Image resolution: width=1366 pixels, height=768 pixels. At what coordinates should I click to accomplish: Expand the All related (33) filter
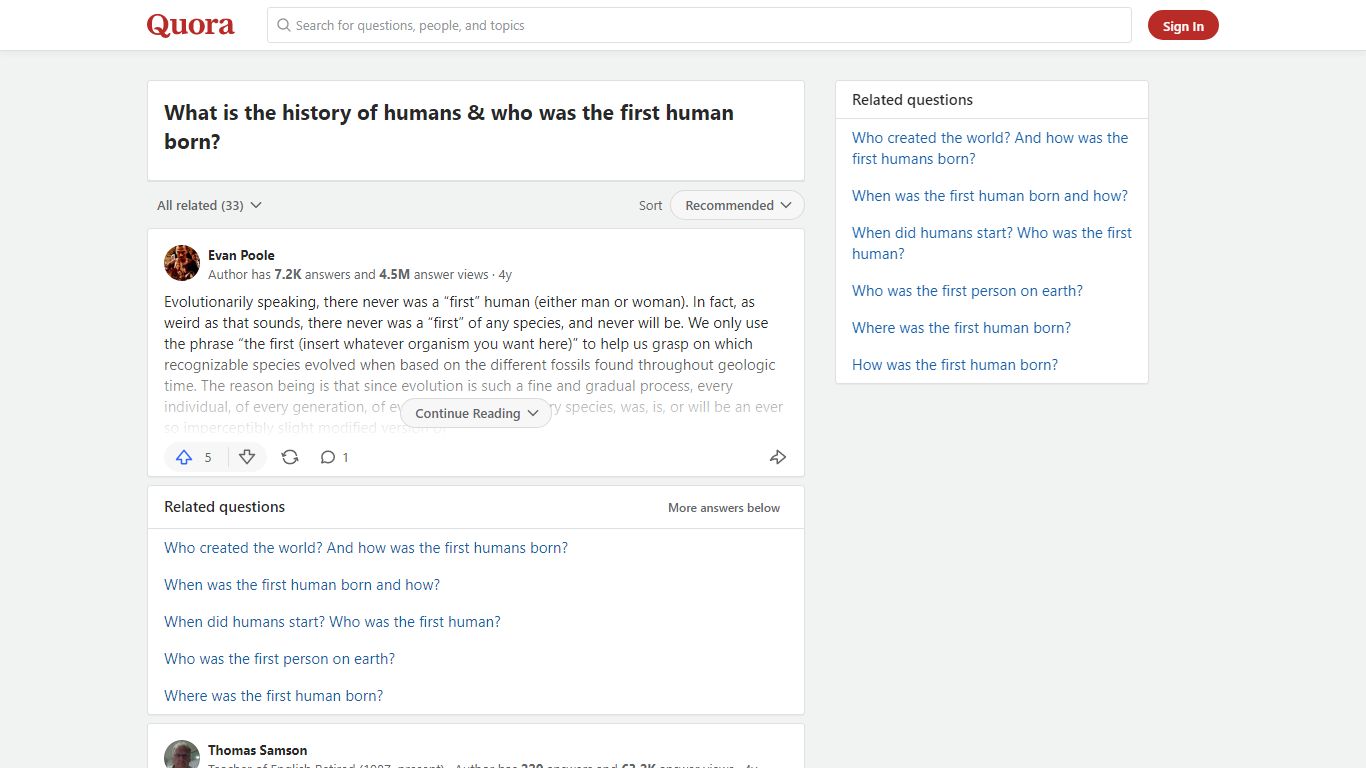[x=209, y=205]
